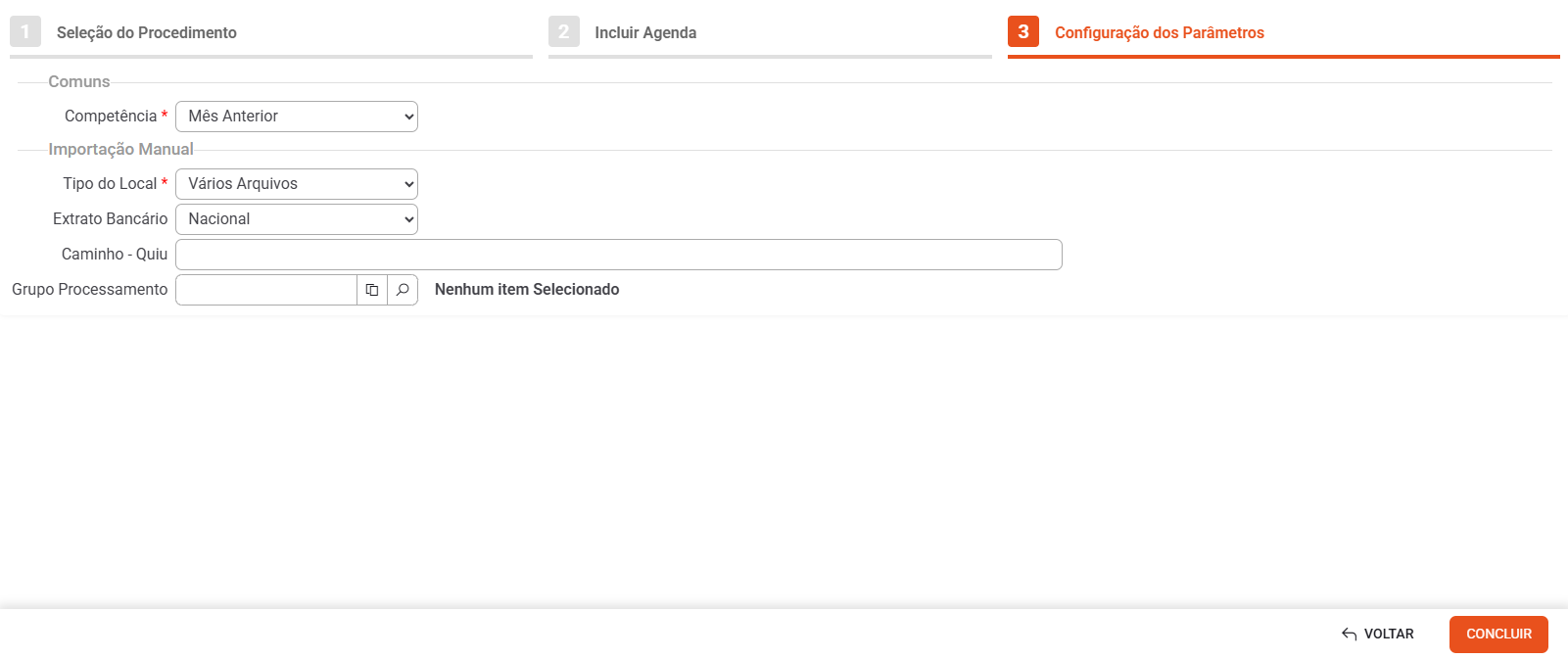The width and height of the screenshot is (1568, 659).
Task: Expand the Tipo do Local dropdown
Action: click(297, 184)
